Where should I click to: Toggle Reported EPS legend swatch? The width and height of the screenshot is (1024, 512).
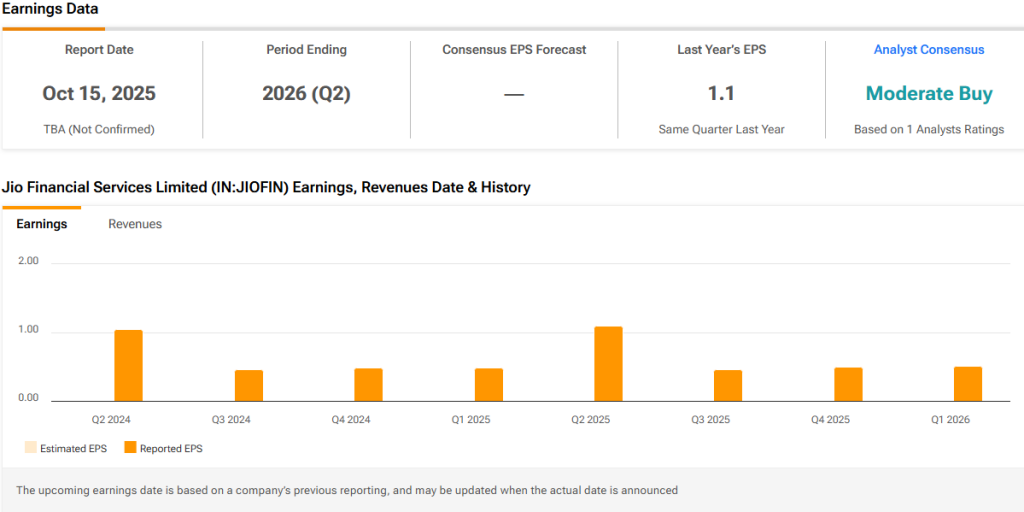pos(130,448)
